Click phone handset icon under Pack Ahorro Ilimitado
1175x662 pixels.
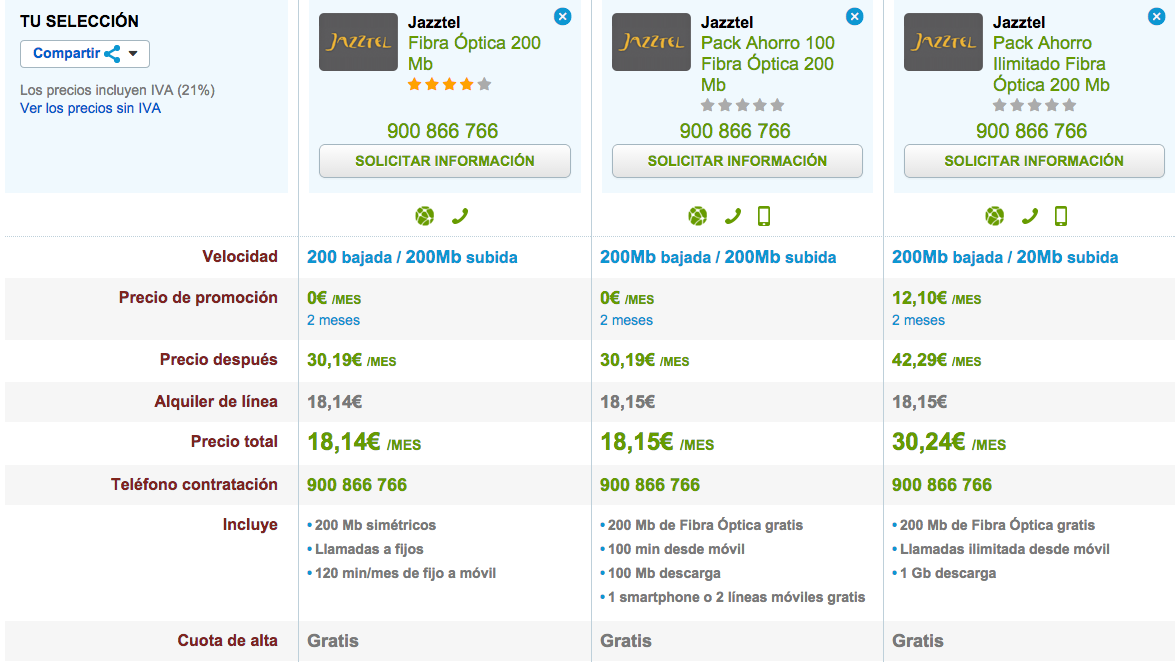(1030, 216)
